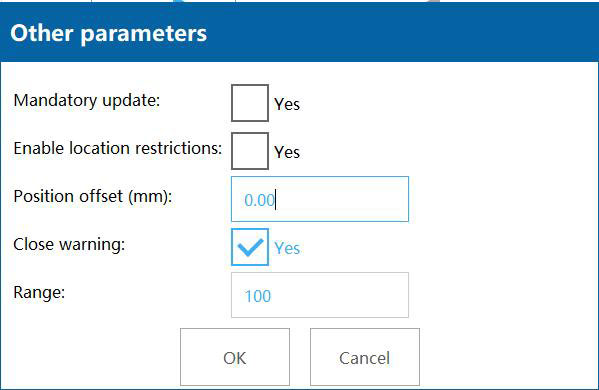599x390 pixels.
Task: Dismiss the dialog with the Cancel button
Action: point(365,357)
